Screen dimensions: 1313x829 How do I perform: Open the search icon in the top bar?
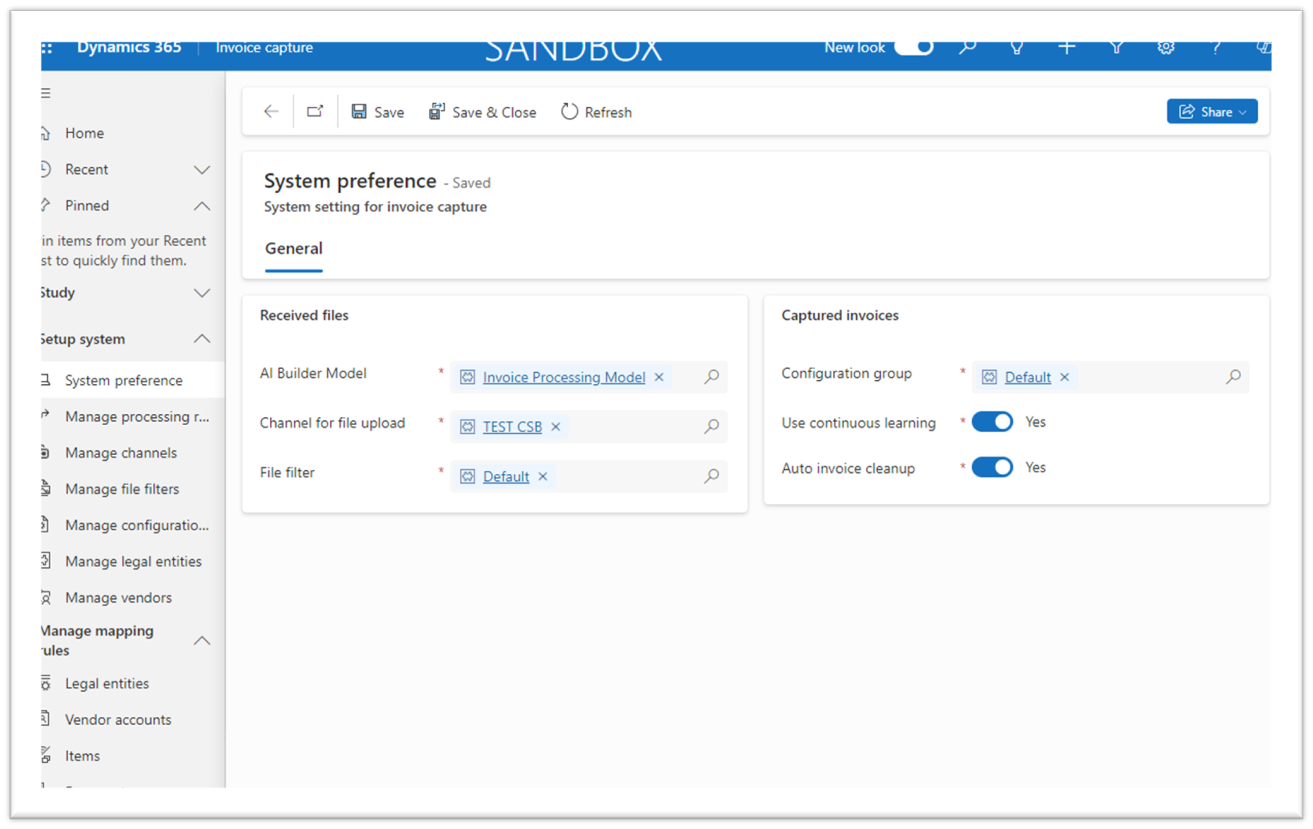[x=966, y=46]
